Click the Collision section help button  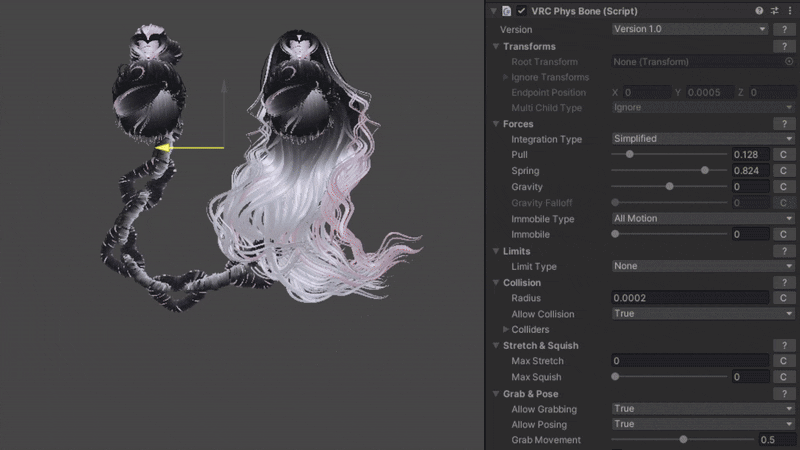coord(785,283)
